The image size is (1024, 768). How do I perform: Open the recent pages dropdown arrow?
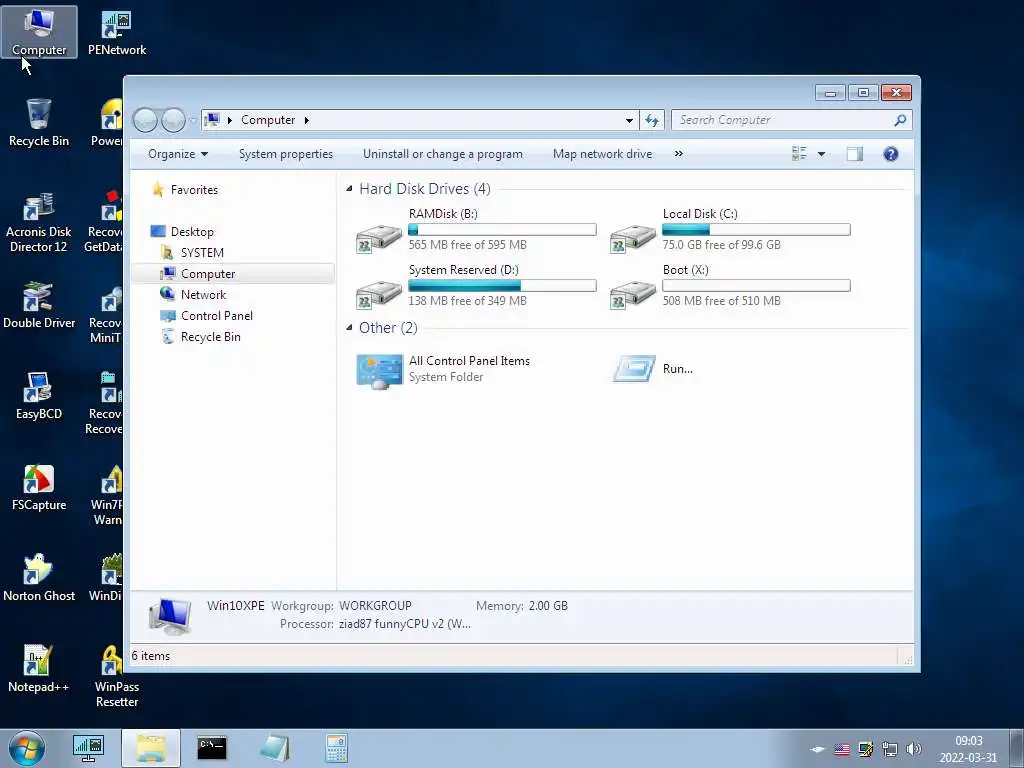click(x=193, y=120)
